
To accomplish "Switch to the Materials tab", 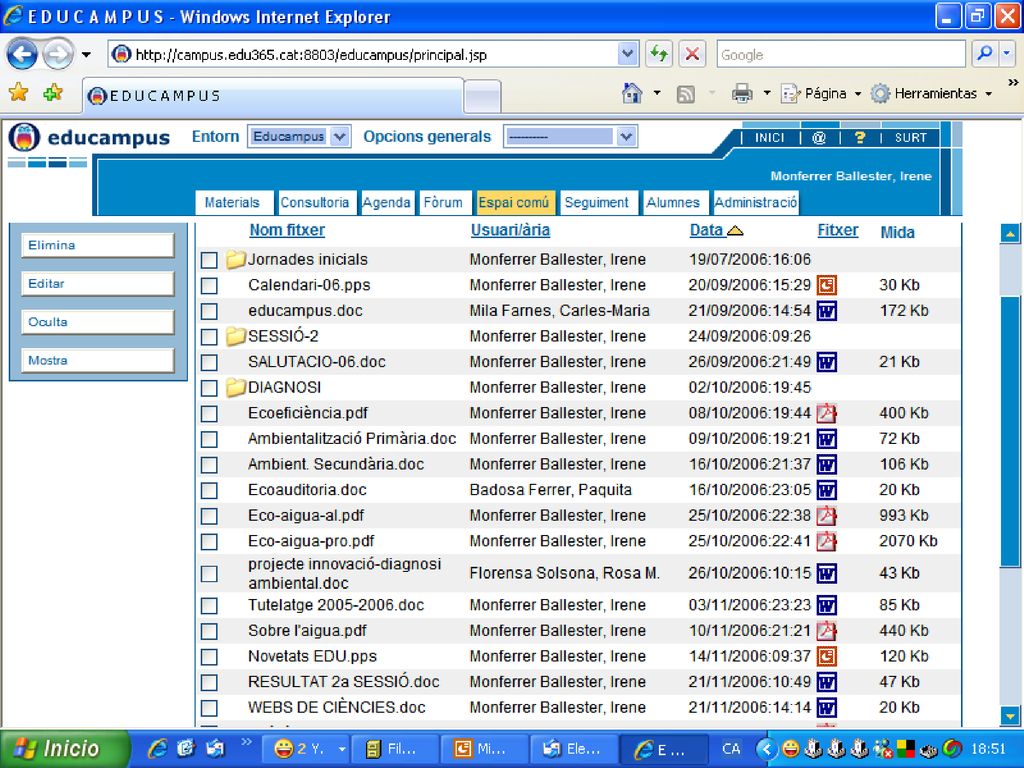I will click(x=232, y=202).
